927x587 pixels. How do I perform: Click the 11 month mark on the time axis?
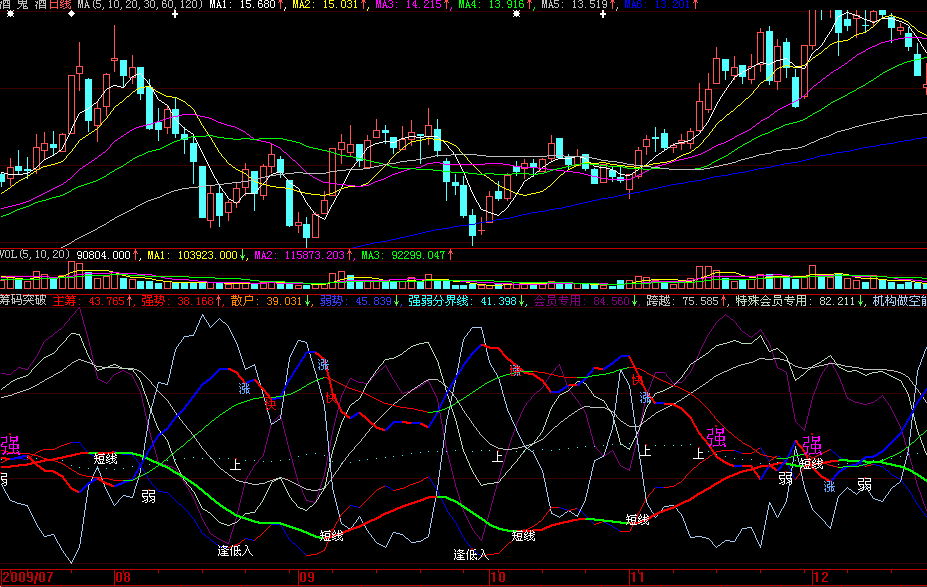[x=636, y=577]
